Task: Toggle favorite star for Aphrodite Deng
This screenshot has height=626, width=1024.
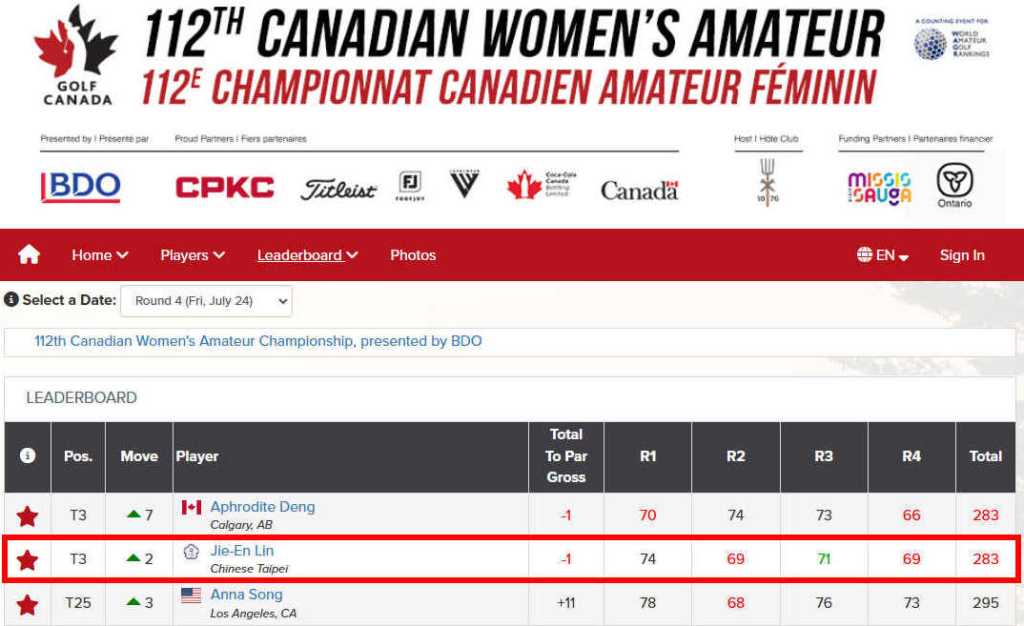Action: point(27,516)
